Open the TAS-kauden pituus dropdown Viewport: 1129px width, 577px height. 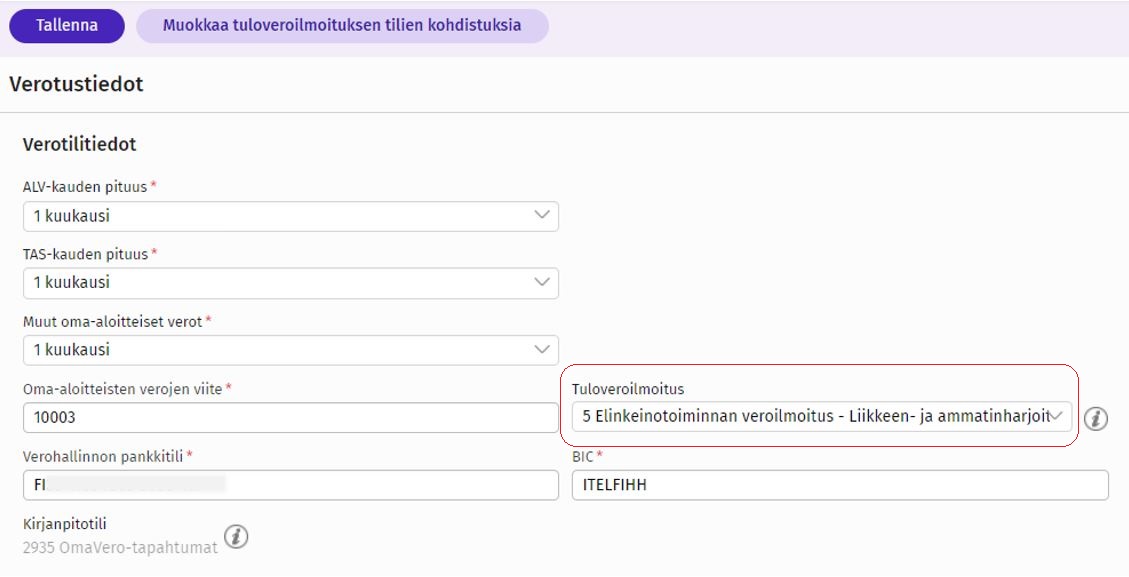coord(290,283)
